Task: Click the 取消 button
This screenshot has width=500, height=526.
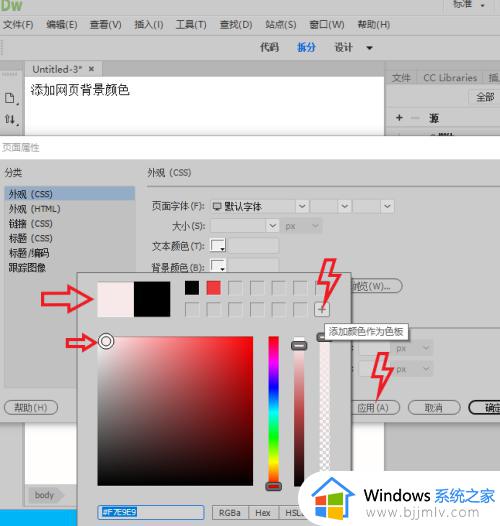Action: [434, 408]
